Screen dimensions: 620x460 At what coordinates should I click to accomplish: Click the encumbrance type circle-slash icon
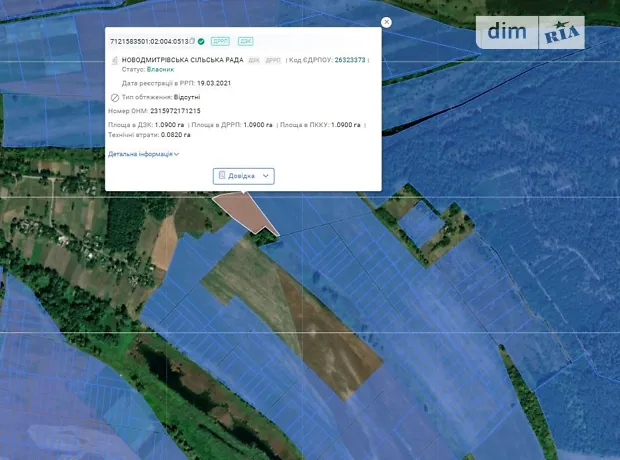tap(115, 97)
